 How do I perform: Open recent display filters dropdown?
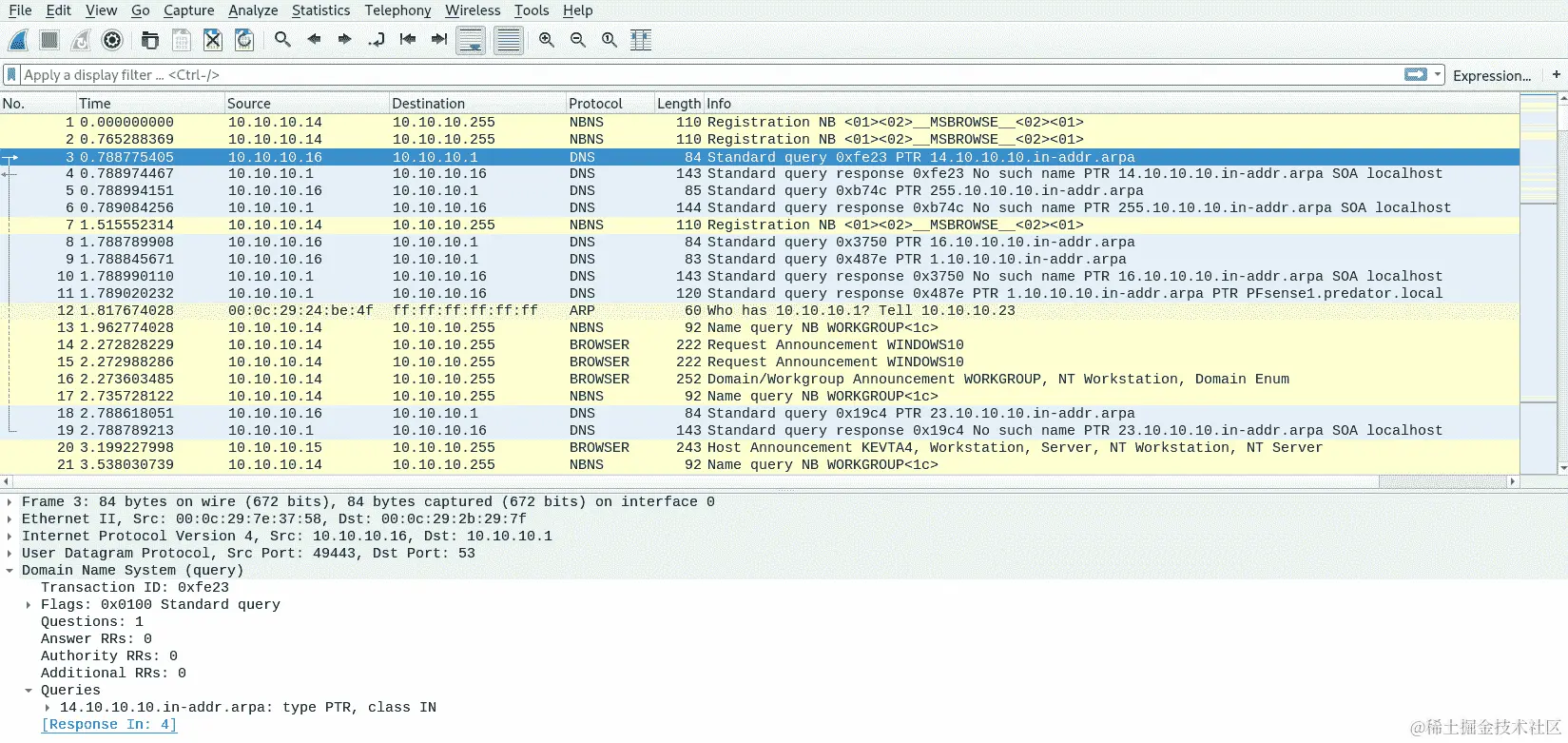pos(1438,74)
